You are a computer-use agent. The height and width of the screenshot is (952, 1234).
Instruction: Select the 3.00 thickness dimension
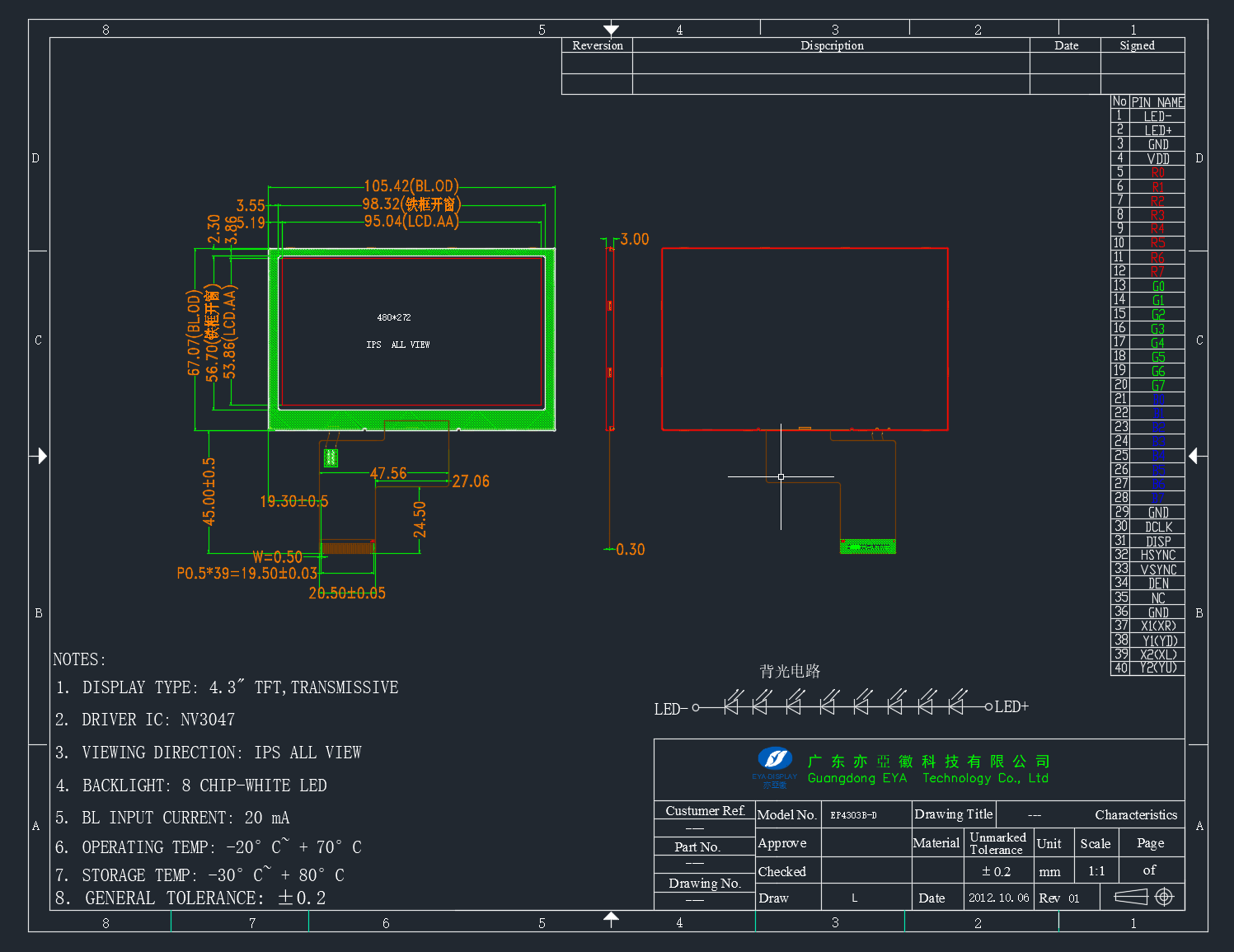click(635, 239)
